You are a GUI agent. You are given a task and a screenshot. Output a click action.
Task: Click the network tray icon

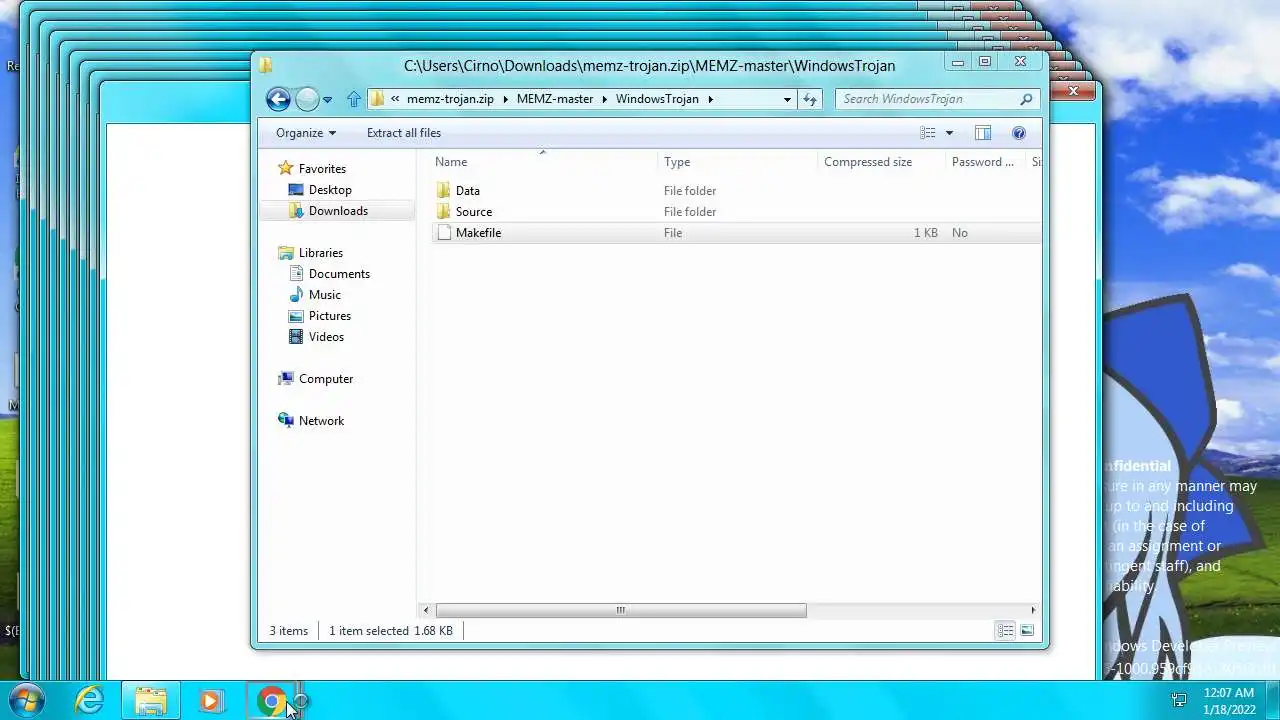pos(1179,700)
